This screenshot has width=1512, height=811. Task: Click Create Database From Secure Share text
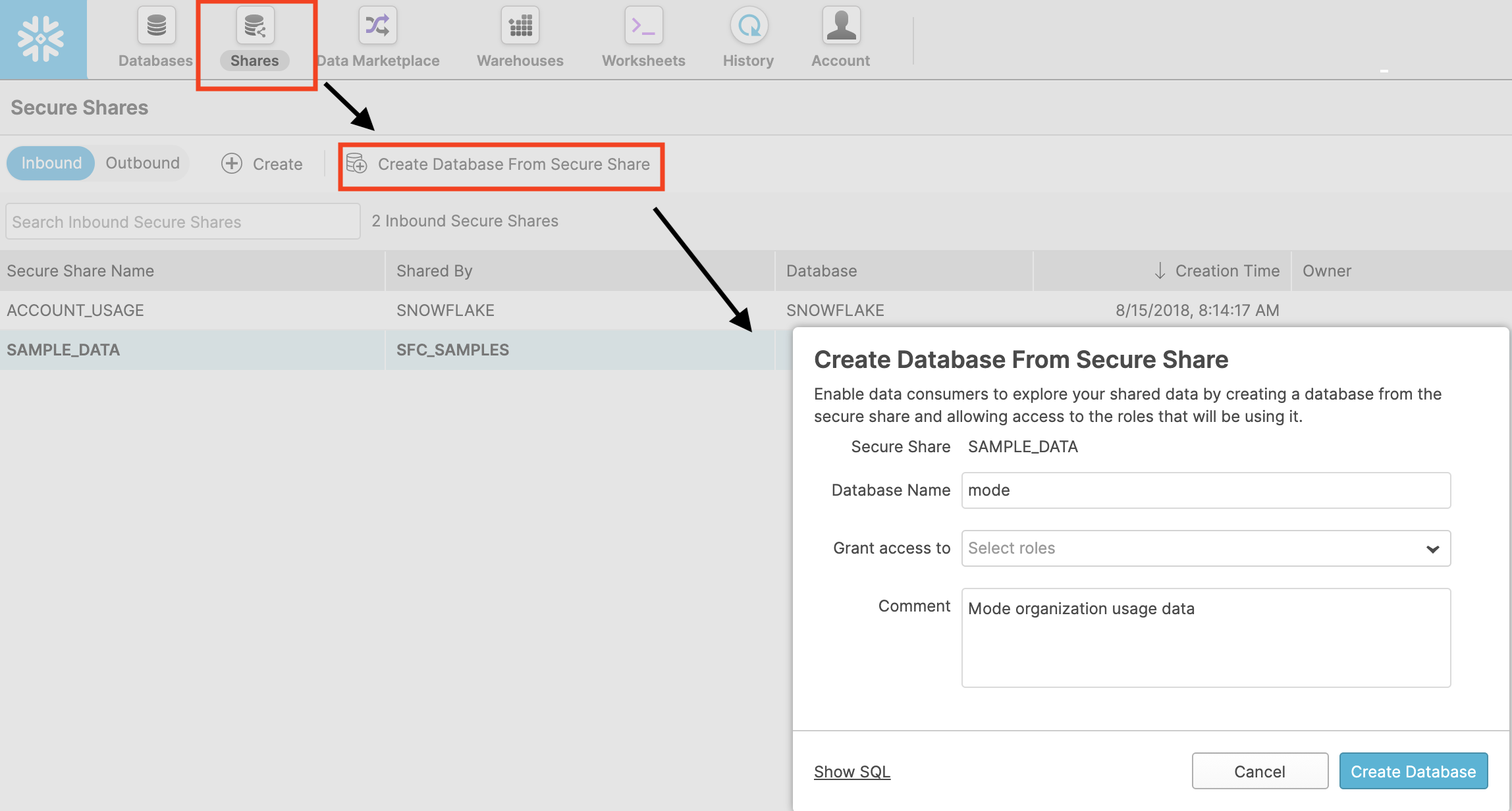[x=514, y=164]
